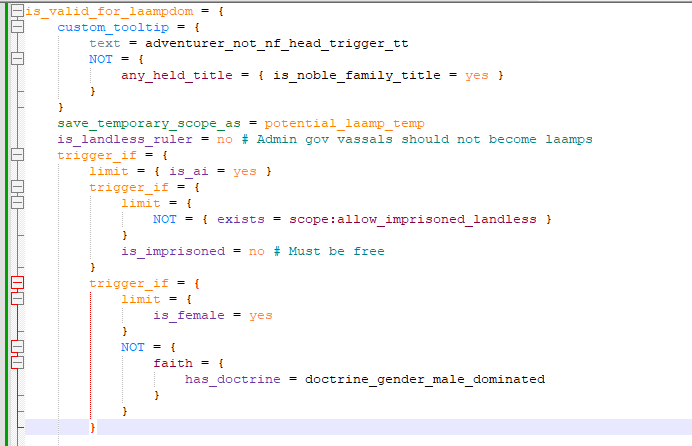The height and width of the screenshot is (446, 692).
Task: Collapse the NOT block above the faith line
Action: point(17,347)
